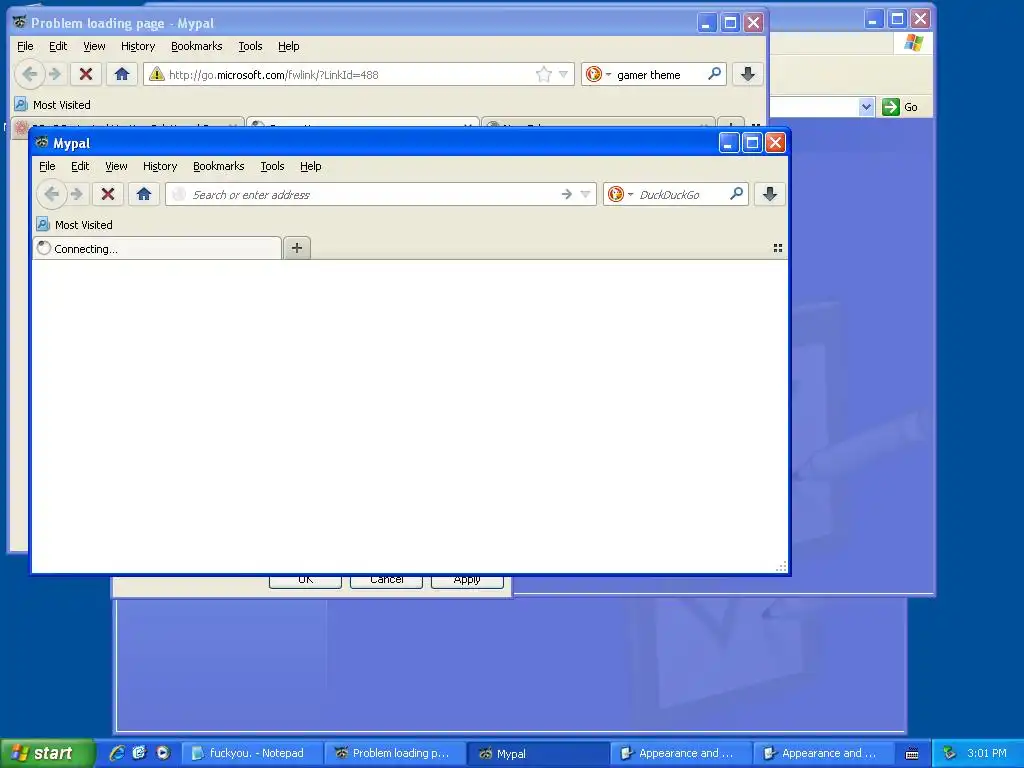Screen dimensions: 1024x768
Task: Open History menu in front Mypal window
Action: [x=160, y=166]
